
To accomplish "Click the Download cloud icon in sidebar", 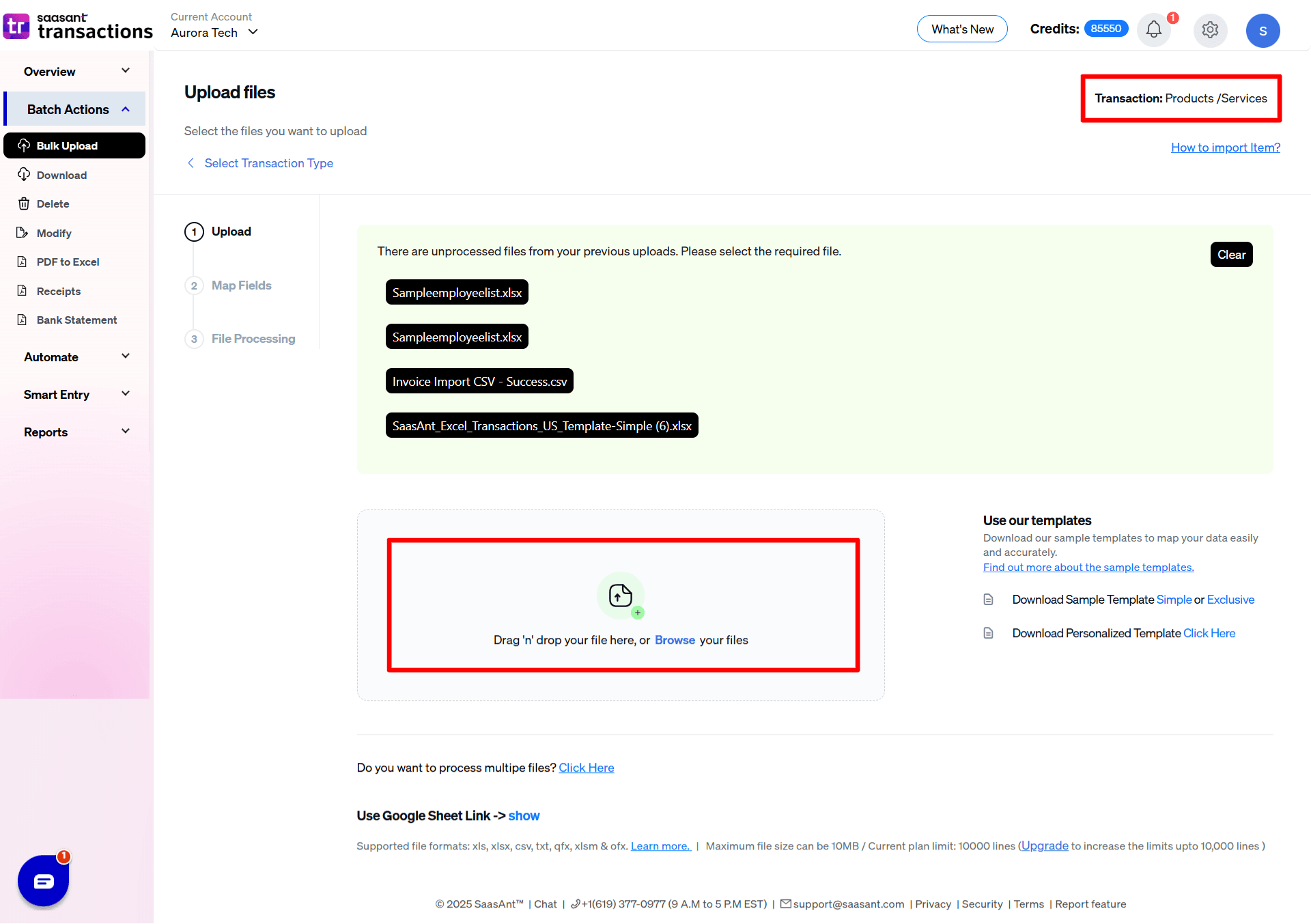I will pos(24,175).
